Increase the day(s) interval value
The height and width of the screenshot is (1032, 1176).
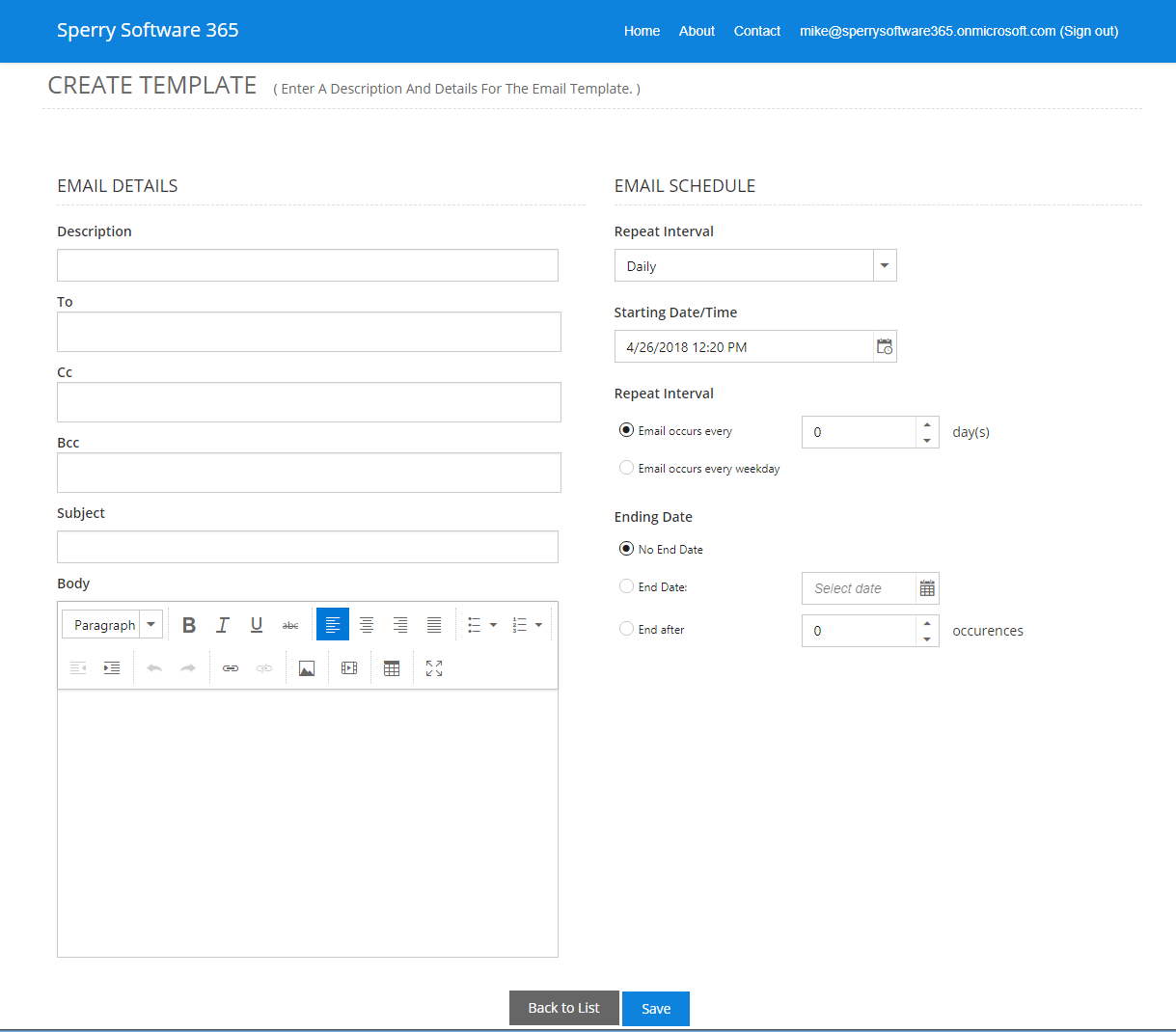pyautogui.click(x=927, y=424)
